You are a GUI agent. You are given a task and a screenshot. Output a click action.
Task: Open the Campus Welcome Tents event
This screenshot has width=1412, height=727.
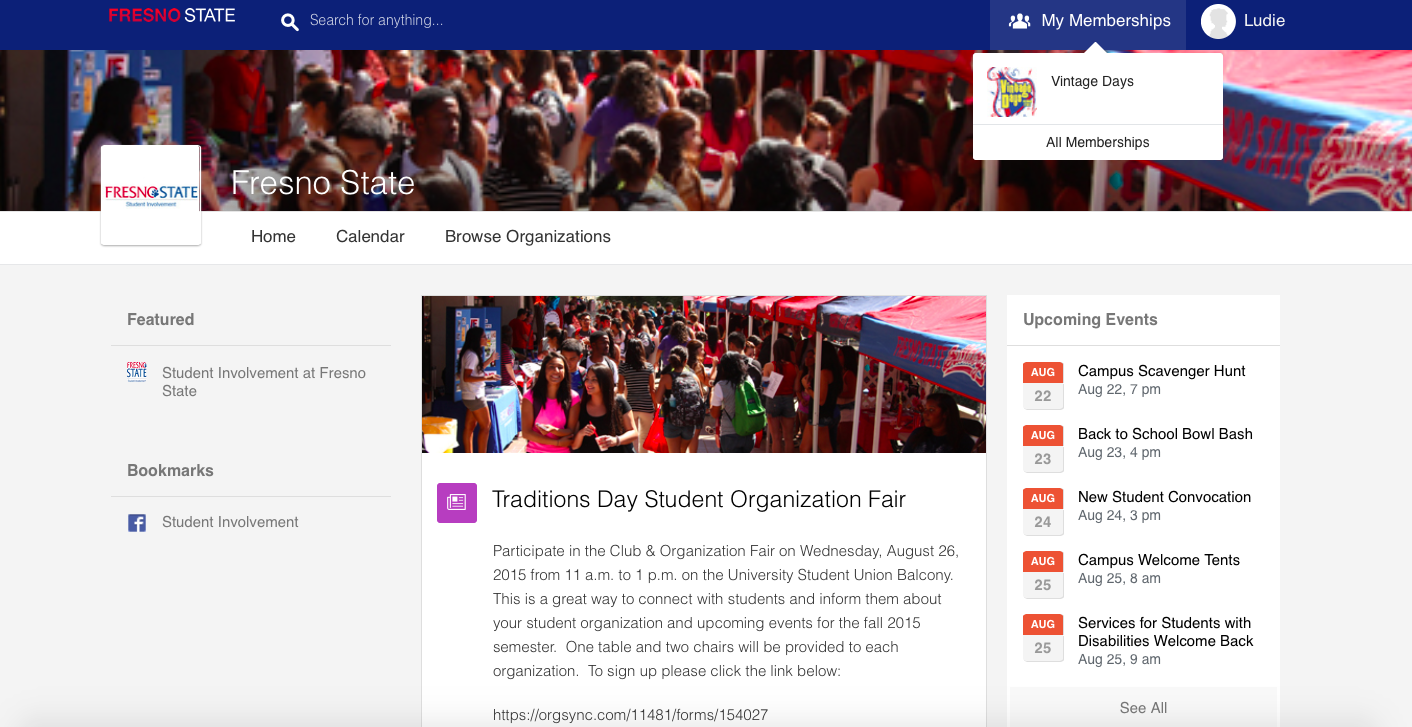pyautogui.click(x=1158, y=560)
